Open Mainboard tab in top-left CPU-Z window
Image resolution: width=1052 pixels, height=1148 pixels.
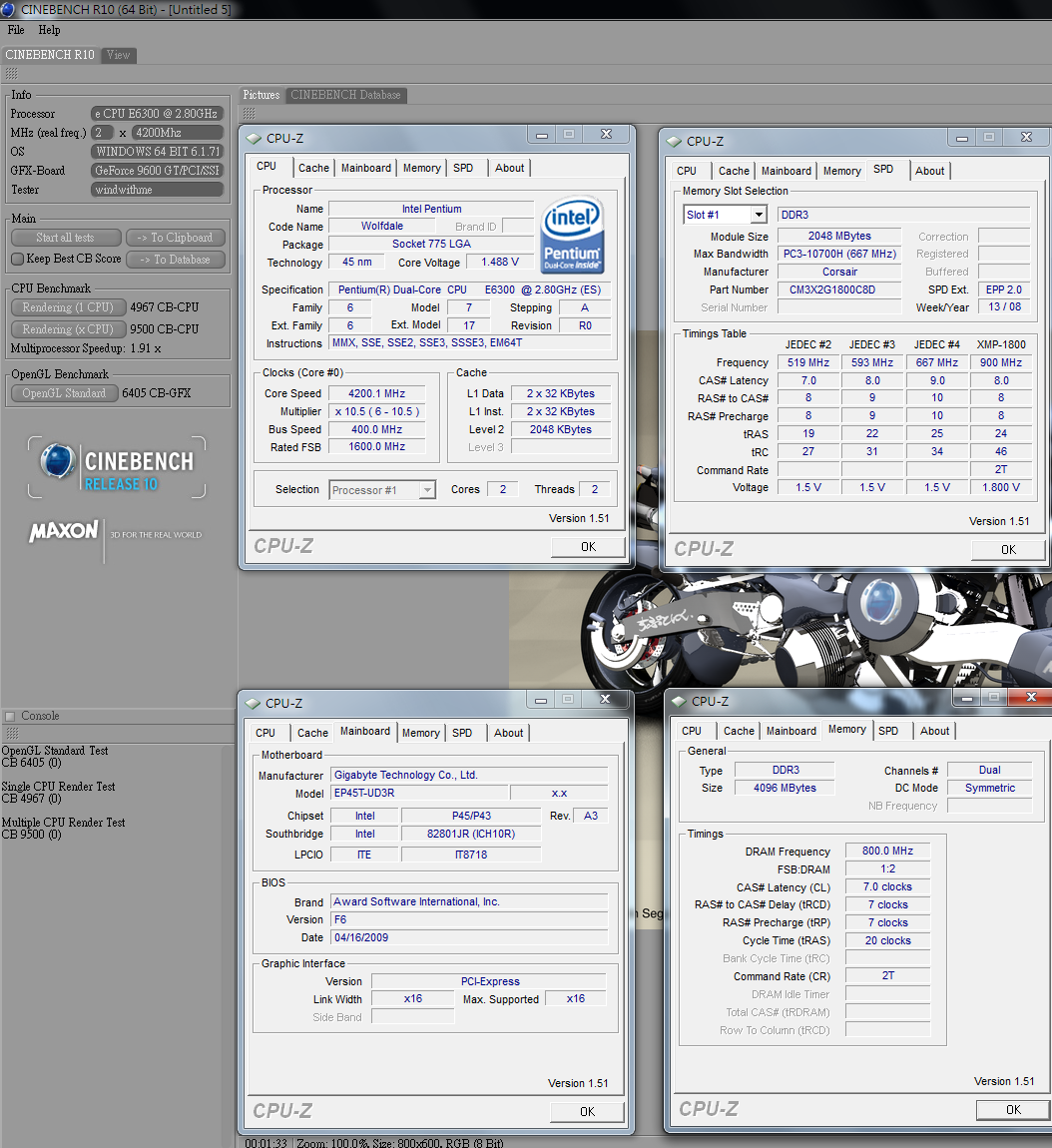coord(366,168)
